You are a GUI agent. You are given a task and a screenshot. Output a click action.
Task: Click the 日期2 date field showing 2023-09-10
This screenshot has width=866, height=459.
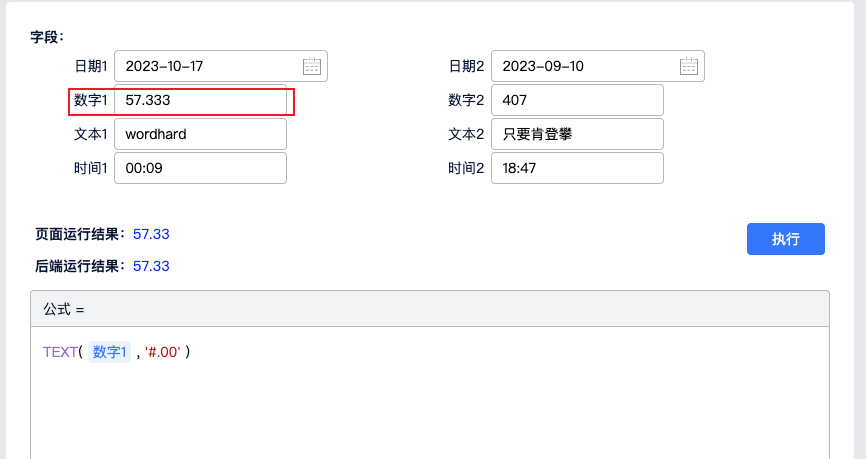coord(585,66)
